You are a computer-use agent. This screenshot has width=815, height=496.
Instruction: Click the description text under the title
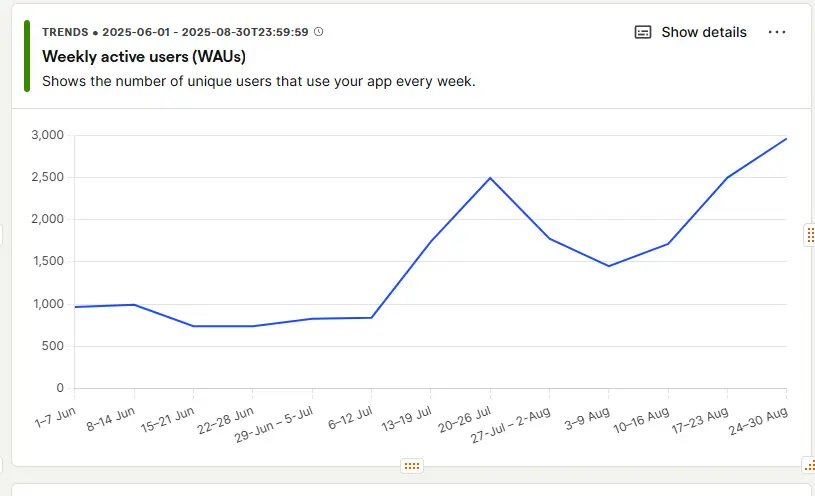[x=259, y=82]
